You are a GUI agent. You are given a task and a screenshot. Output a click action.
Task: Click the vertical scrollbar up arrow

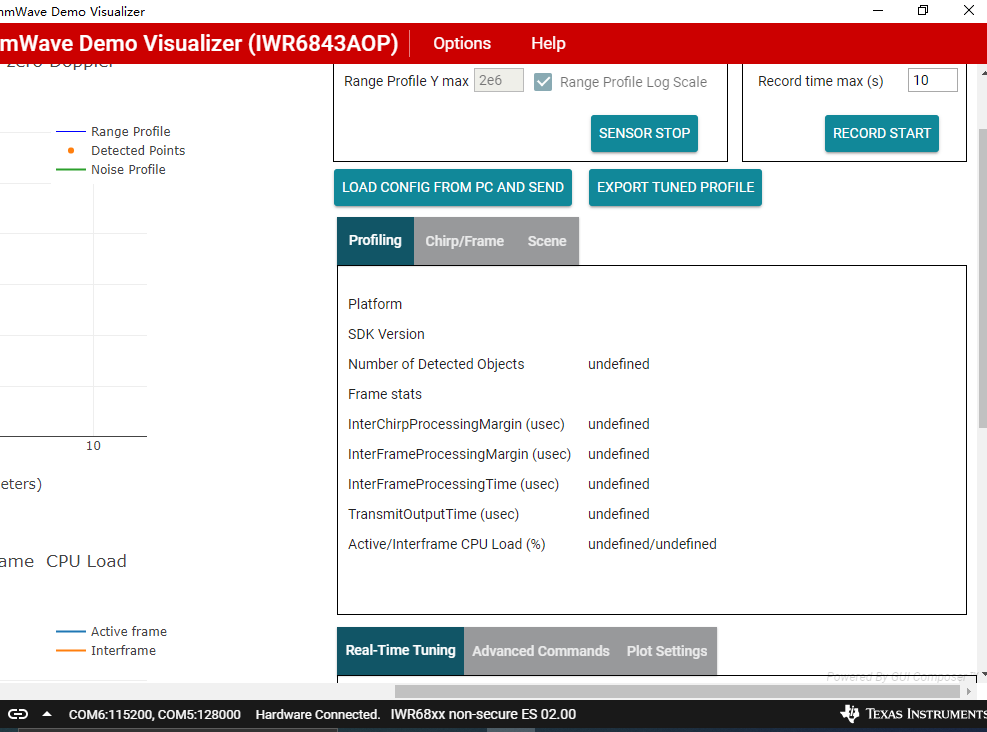coord(983,73)
